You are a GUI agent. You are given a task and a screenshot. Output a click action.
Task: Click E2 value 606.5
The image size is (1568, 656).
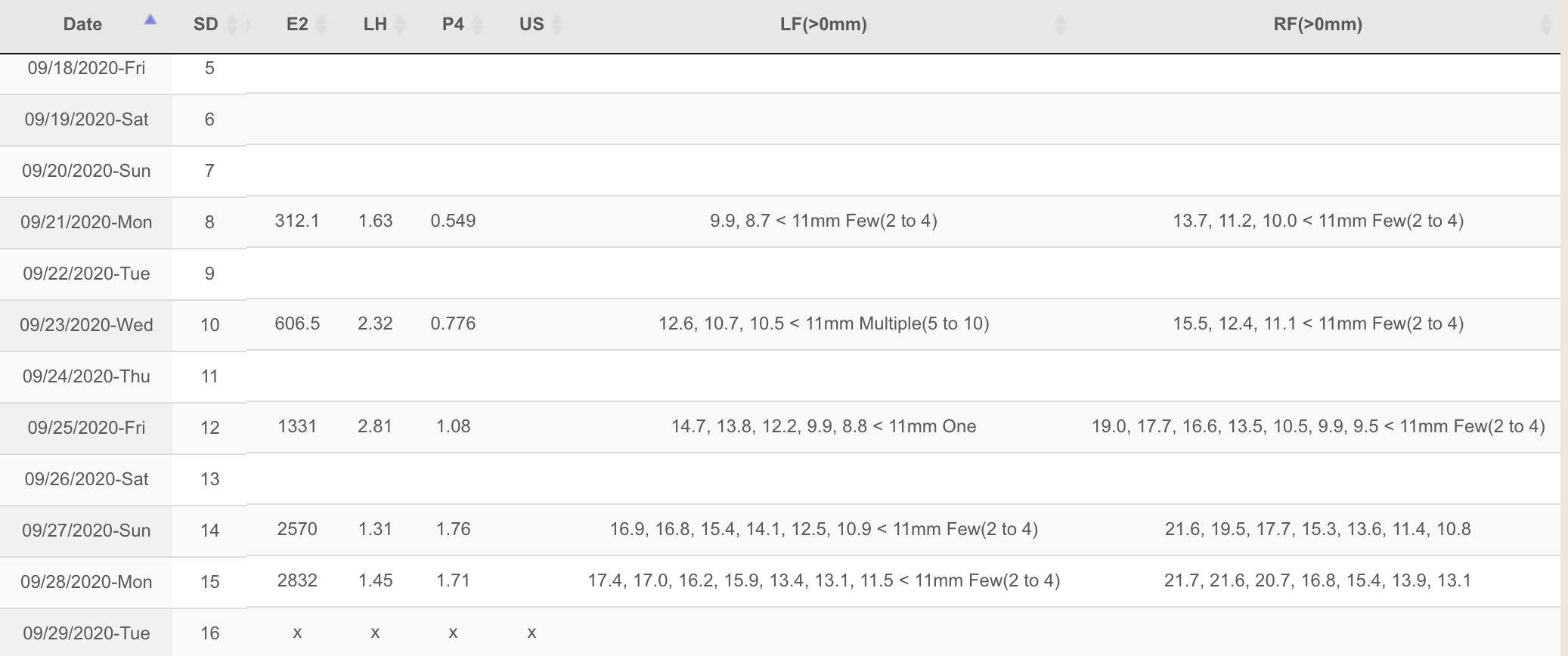(297, 323)
